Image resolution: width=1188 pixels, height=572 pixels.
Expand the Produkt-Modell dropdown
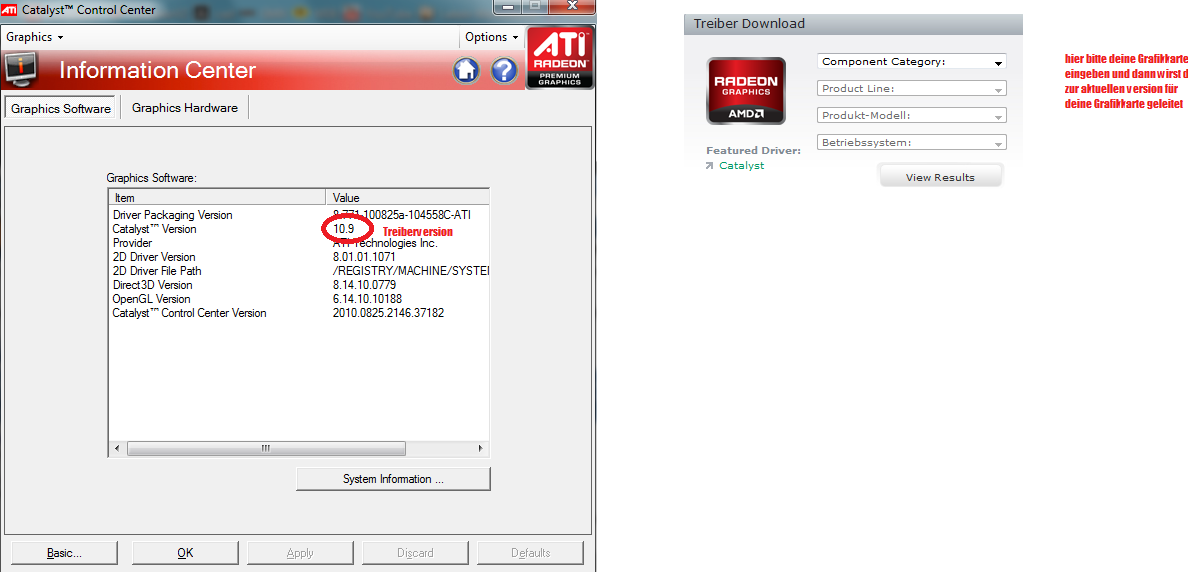pos(911,115)
